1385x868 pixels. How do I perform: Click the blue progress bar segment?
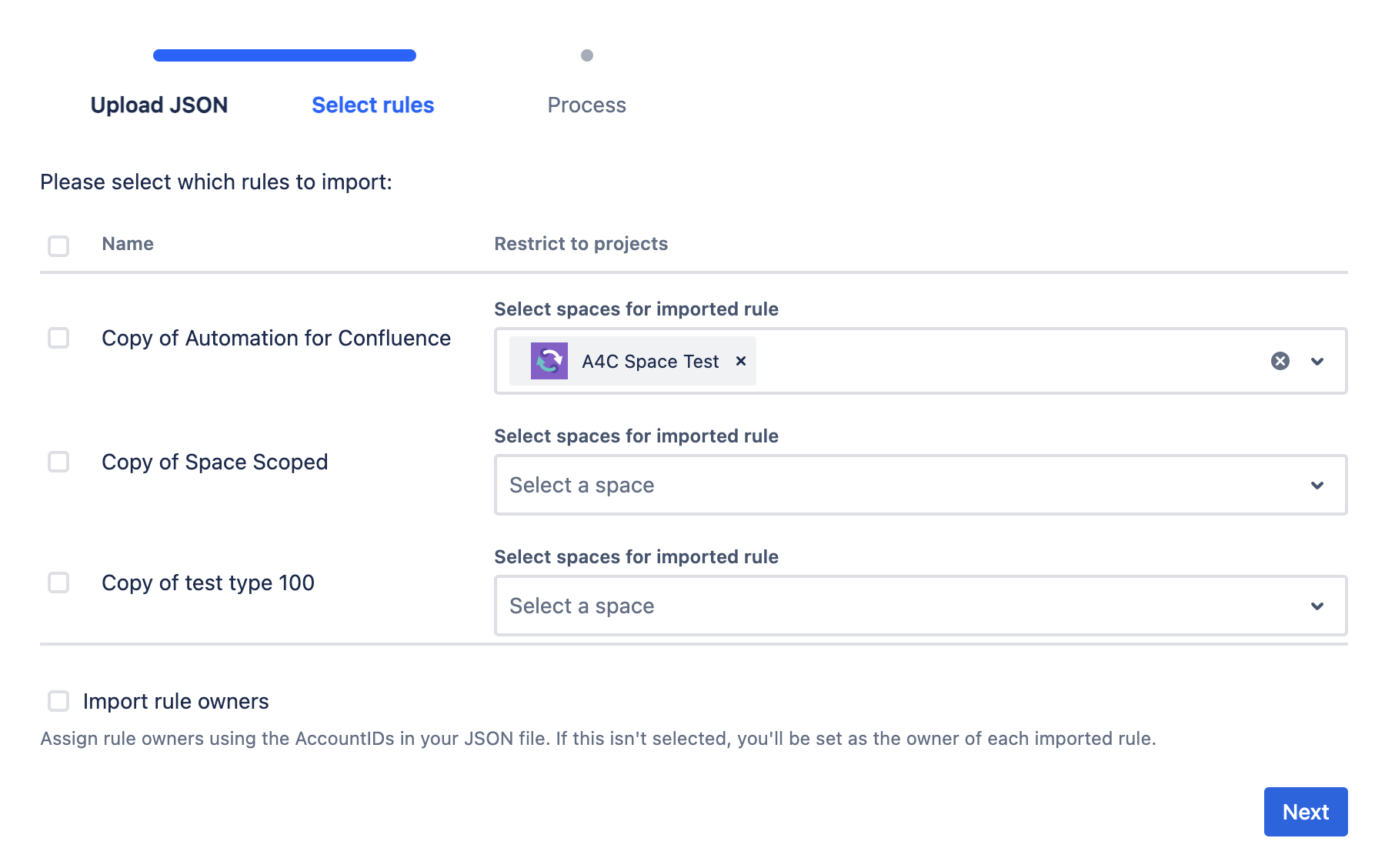(285, 55)
